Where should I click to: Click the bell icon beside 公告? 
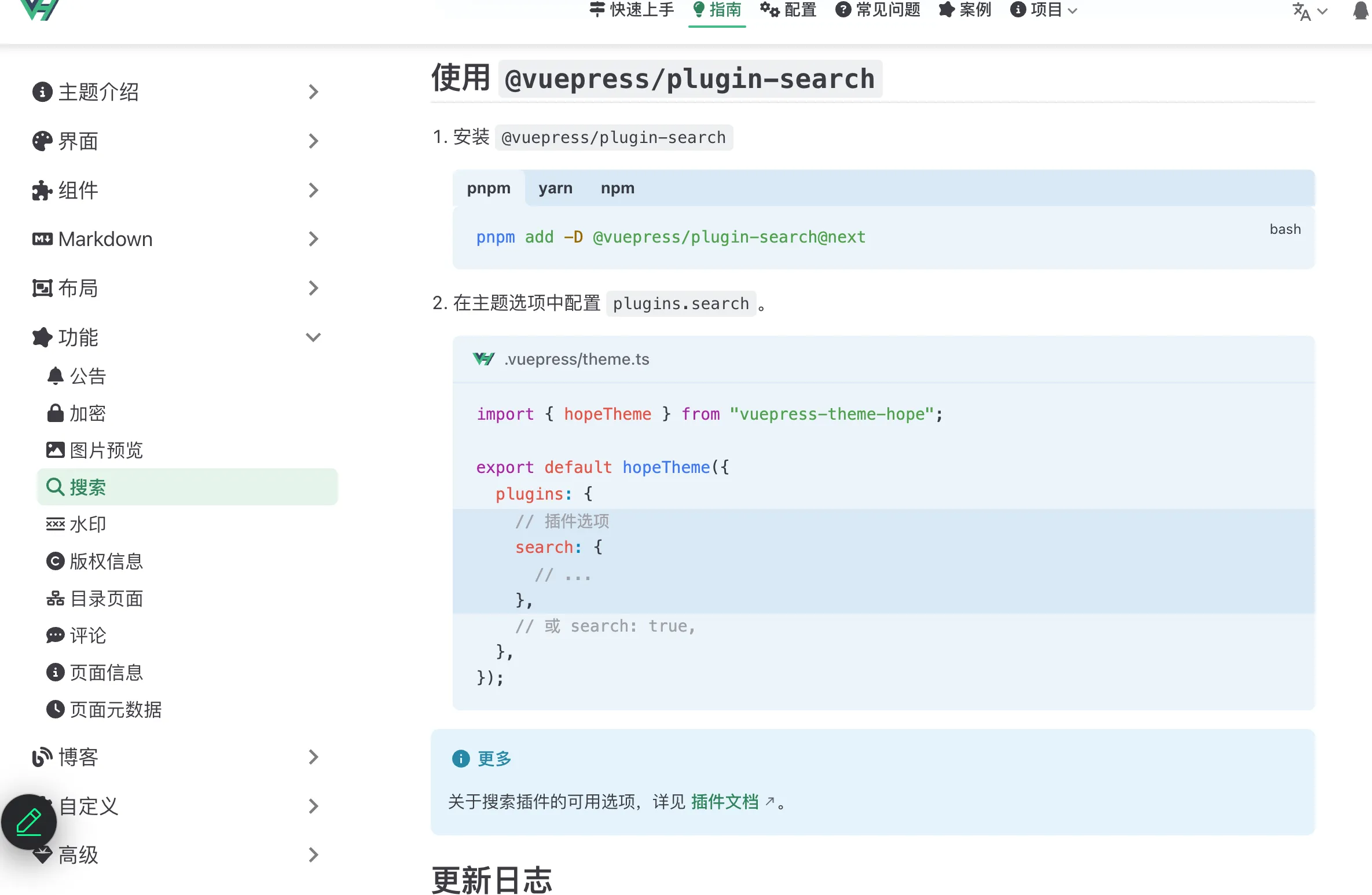[x=55, y=376]
